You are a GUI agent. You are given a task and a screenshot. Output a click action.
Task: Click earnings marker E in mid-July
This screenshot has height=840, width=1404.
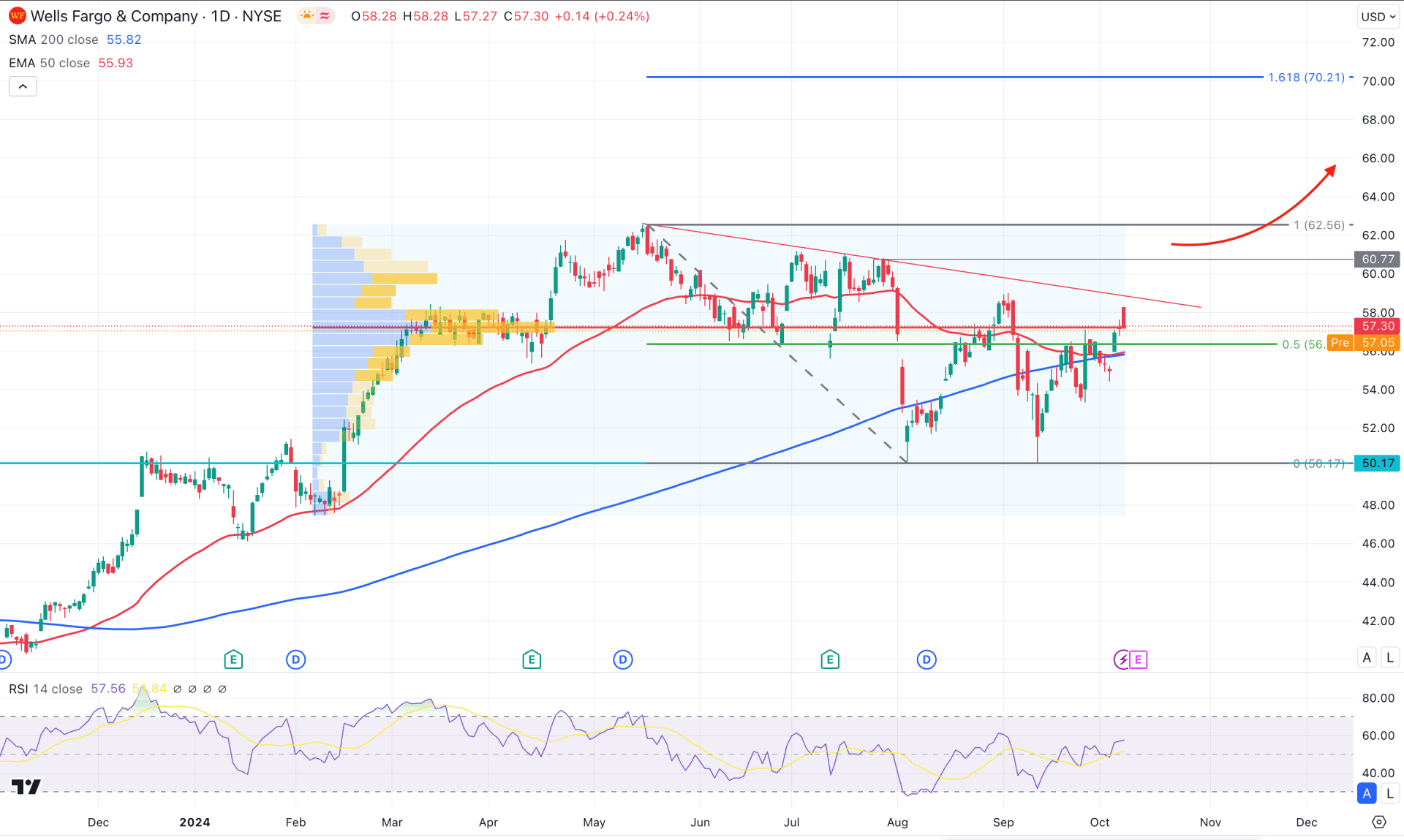tap(829, 659)
